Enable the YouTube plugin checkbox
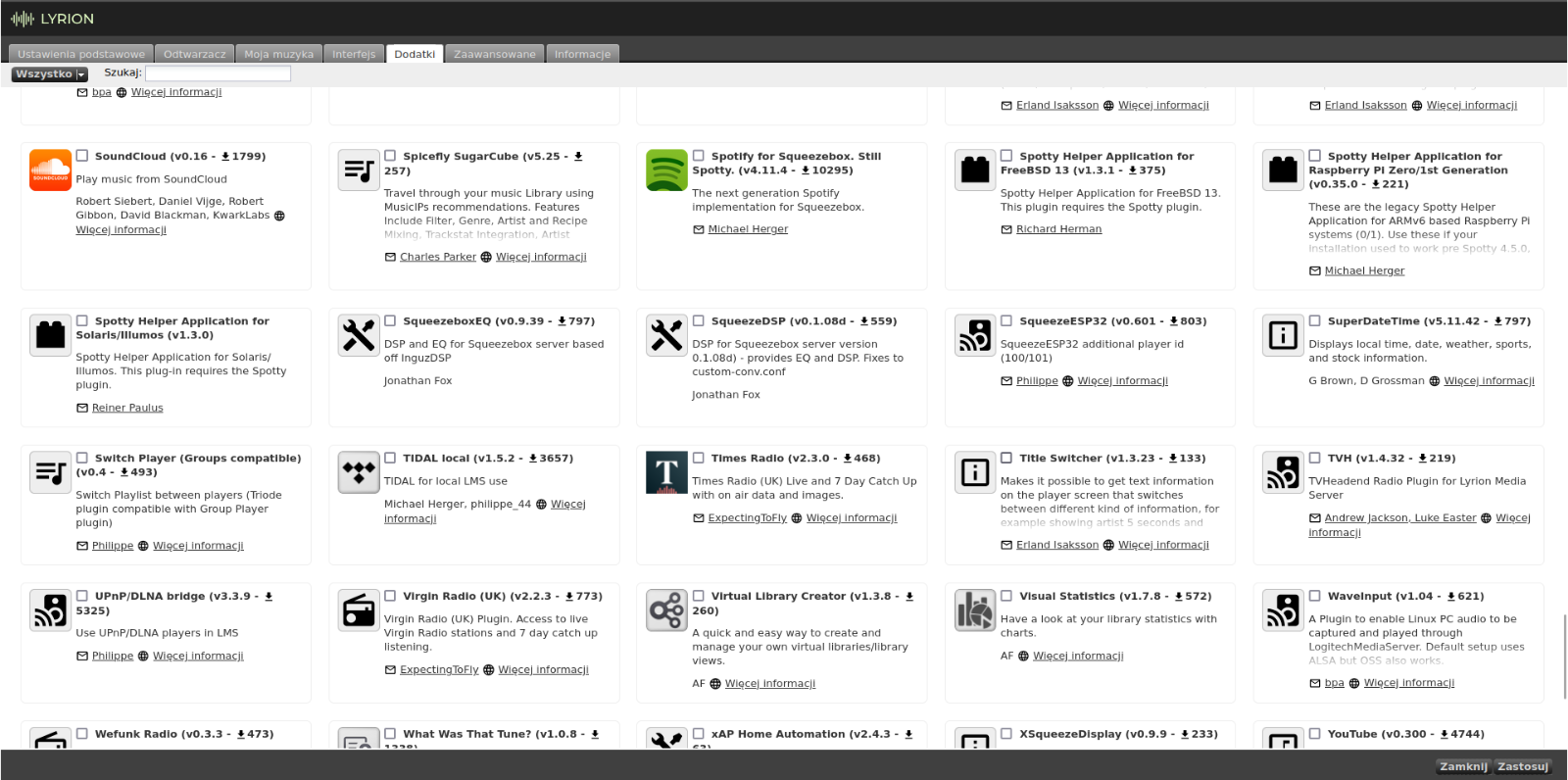 (x=1315, y=734)
